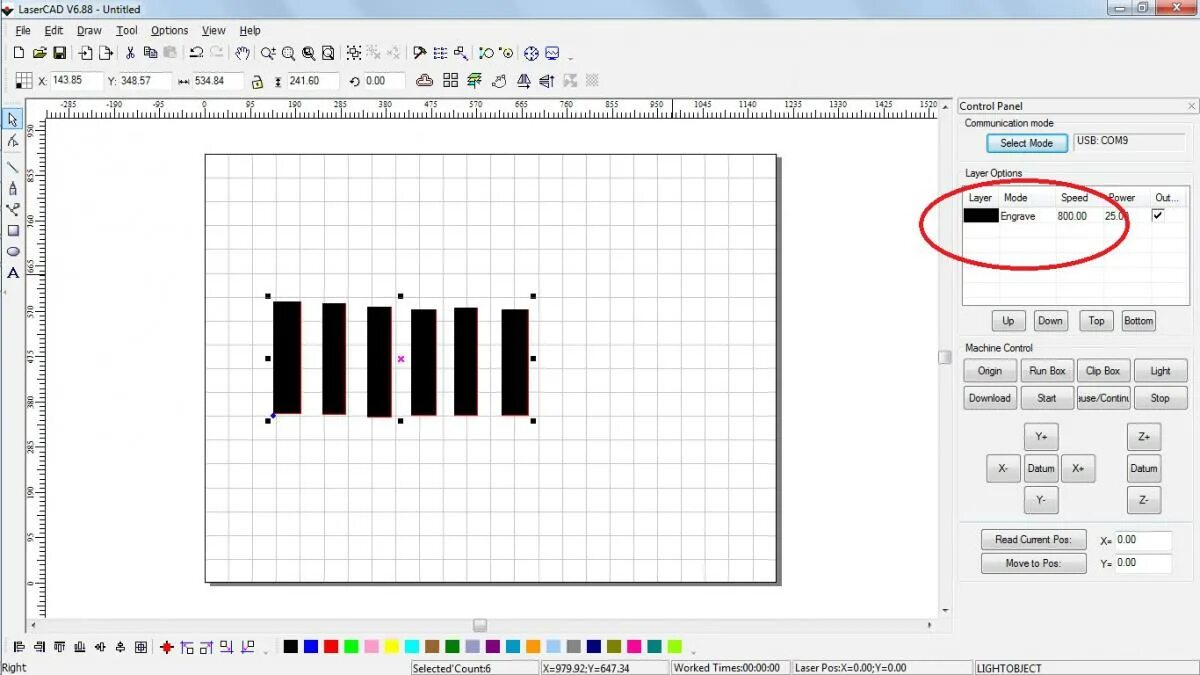Image resolution: width=1200 pixels, height=675 pixels.
Task: Click the Zoom out magnifier icon
Action: (288, 53)
